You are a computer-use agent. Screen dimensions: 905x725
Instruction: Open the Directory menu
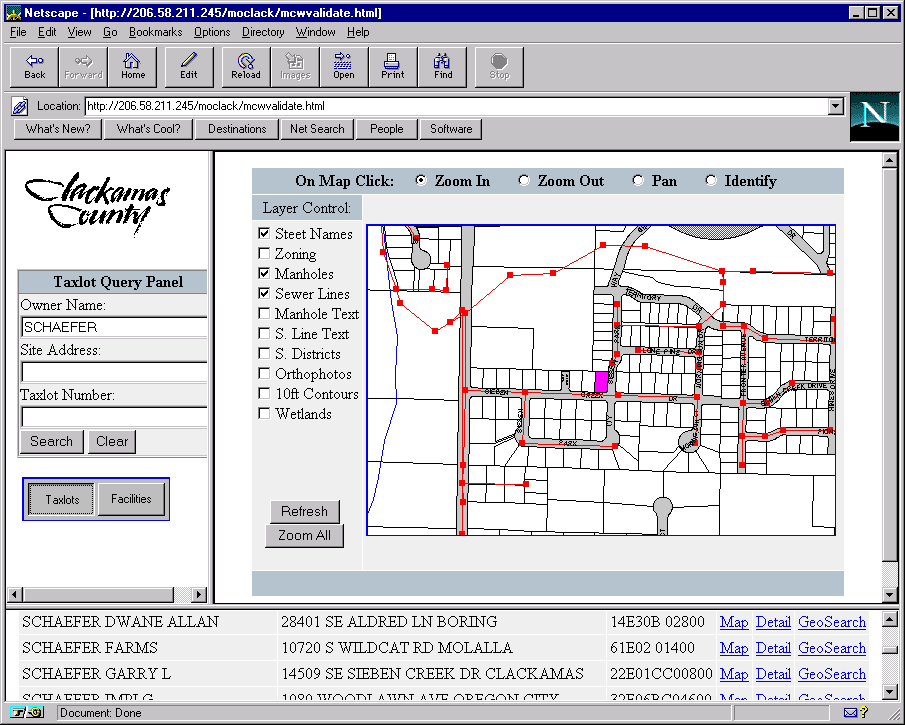click(263, 32)
